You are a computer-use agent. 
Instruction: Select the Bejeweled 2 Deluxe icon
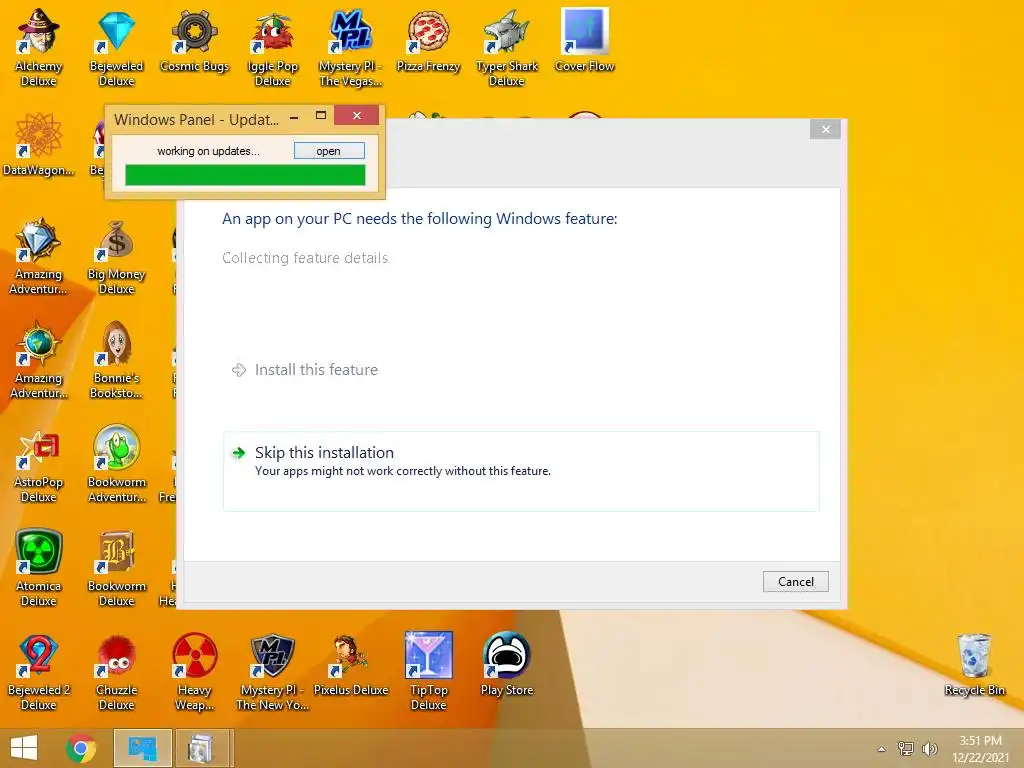point(39,671)
